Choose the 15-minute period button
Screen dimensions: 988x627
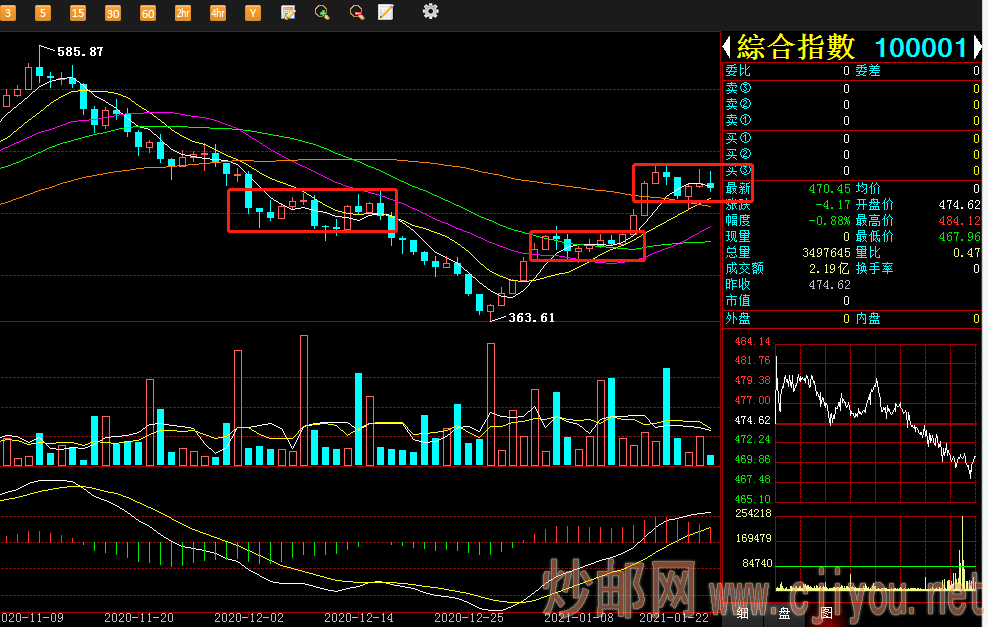pos(78,13)
